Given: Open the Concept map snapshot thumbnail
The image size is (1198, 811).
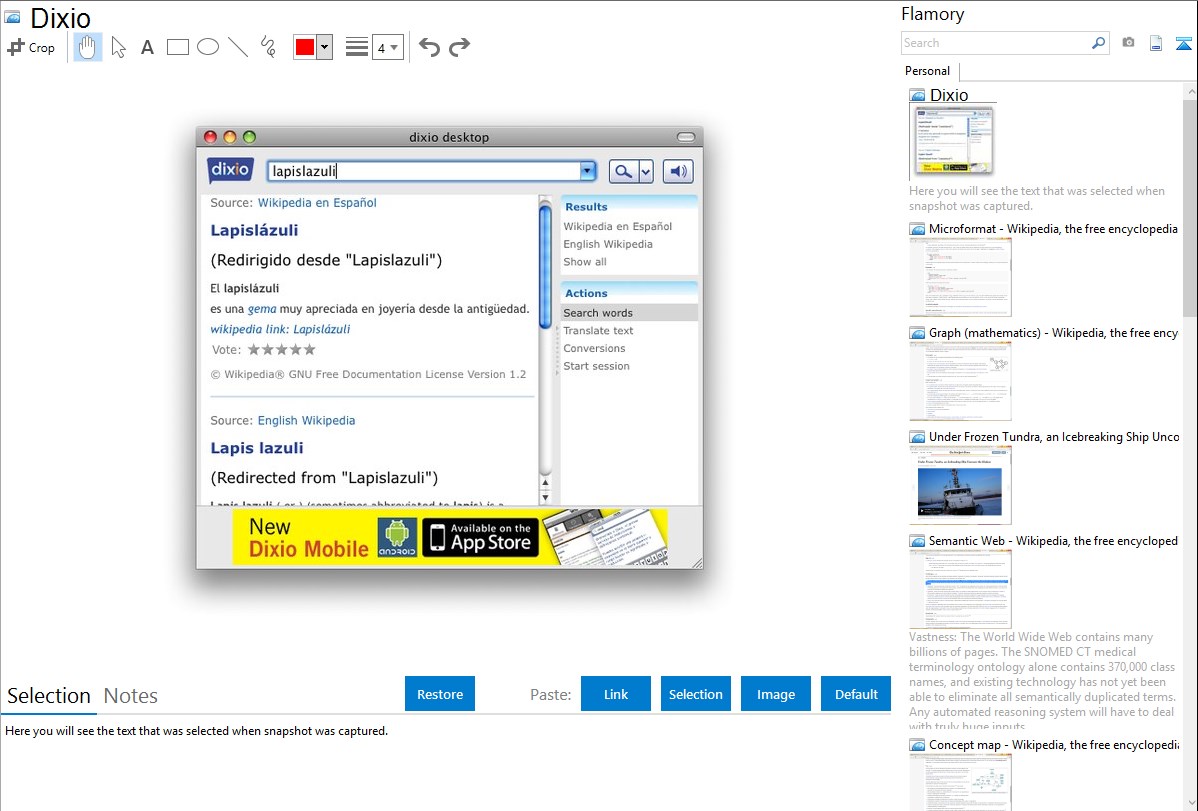Looking at the screenshot, I should 960,782.
